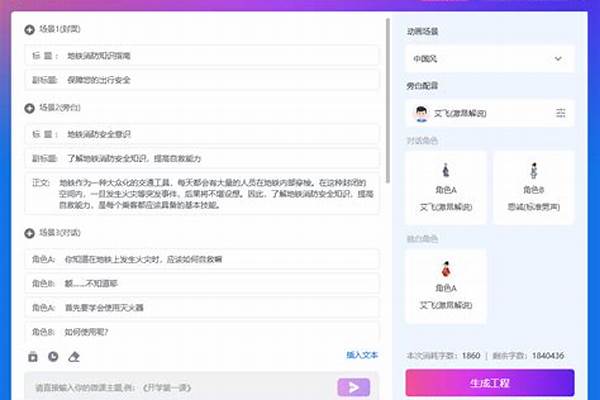Edit 场景1 副标题 field 保障您的出行安全
The image size is (600, 400).
coord(202,80)
